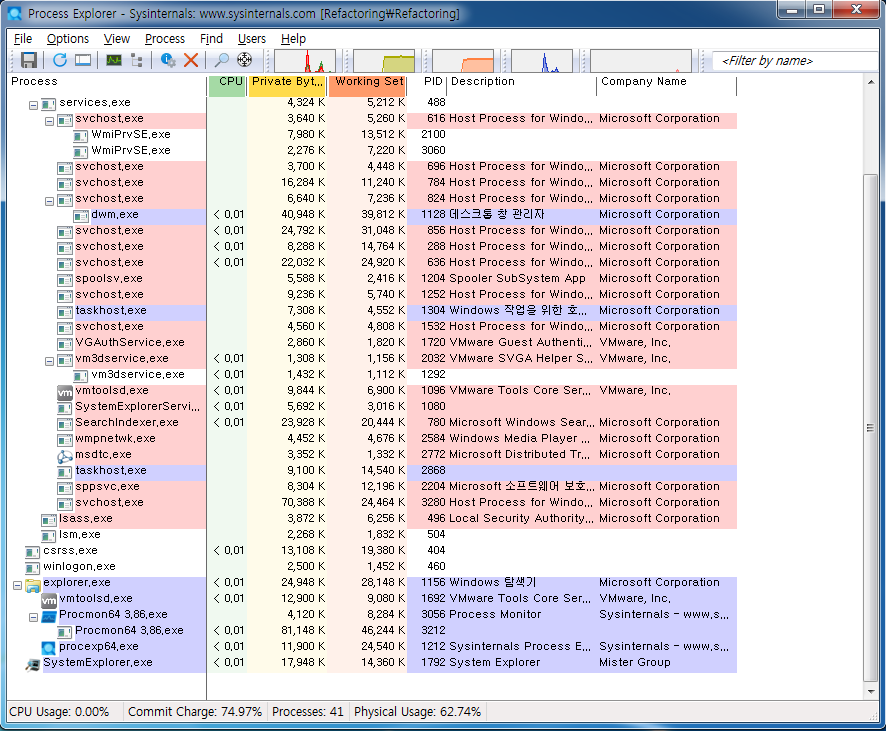
Task: Sort by the Company Name column header
Action: pos(667,81)
